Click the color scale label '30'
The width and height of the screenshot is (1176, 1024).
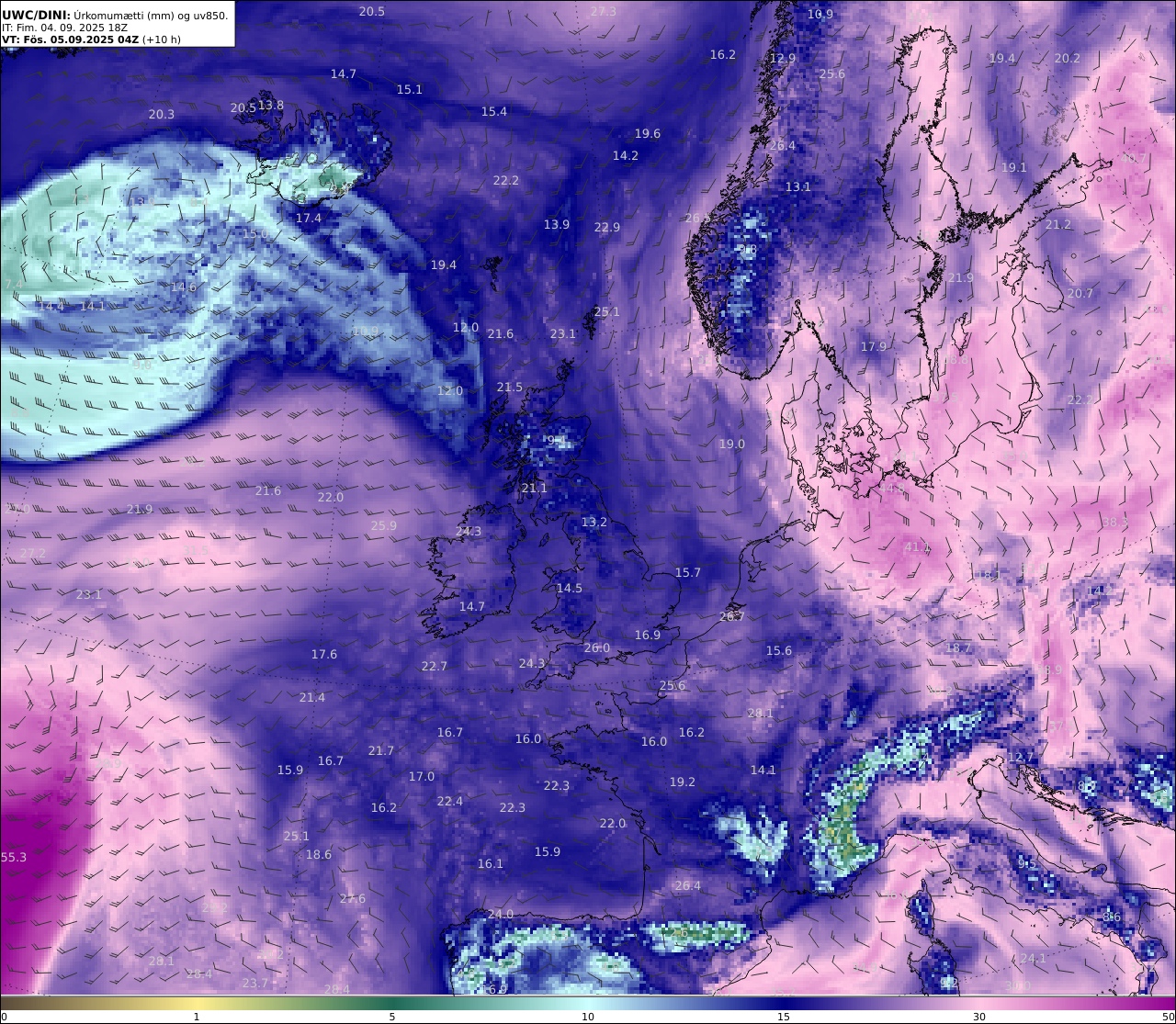979,1017
